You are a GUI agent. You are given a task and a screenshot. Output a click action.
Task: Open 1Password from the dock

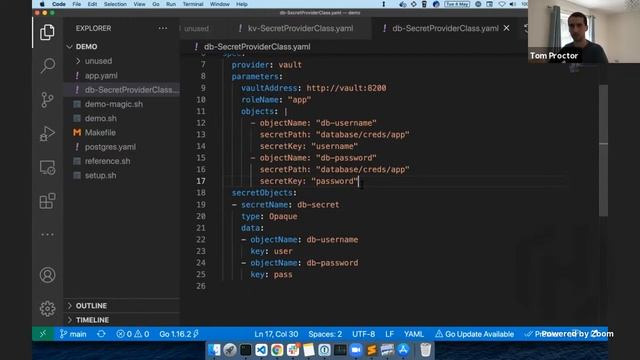(x=324, y=350)
